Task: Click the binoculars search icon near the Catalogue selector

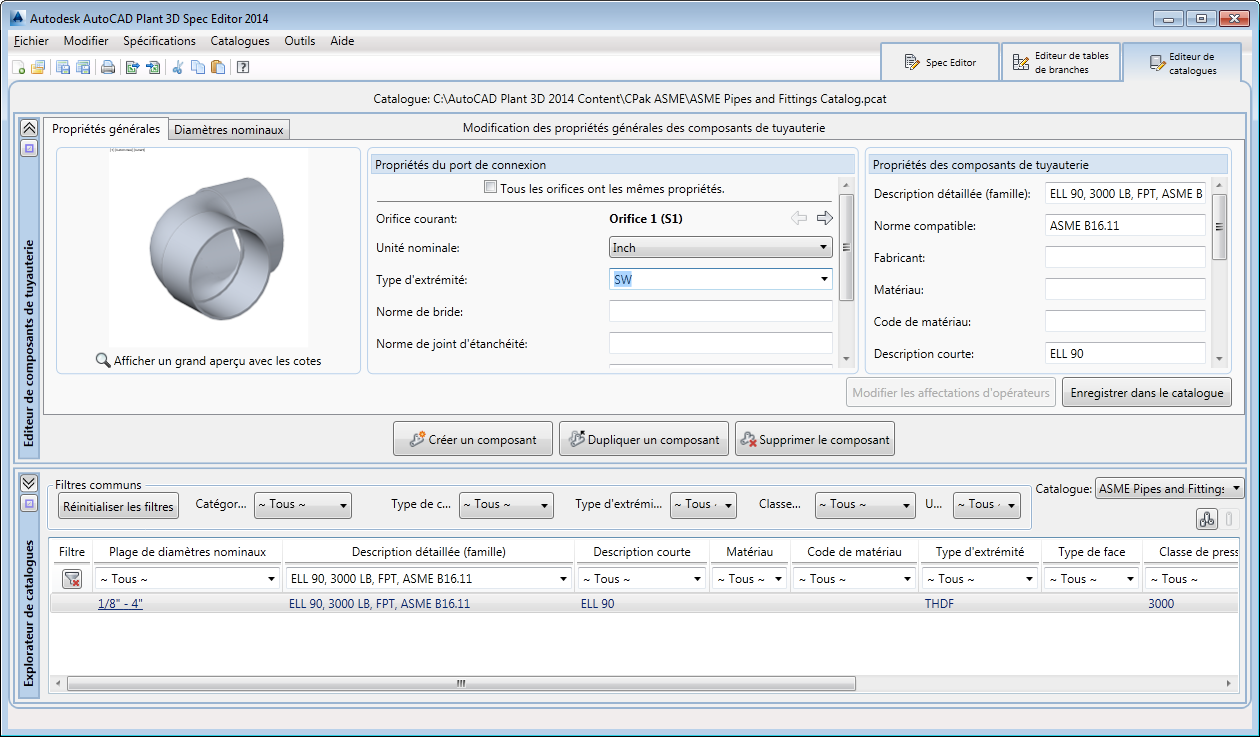Action: coord(1207,519)
